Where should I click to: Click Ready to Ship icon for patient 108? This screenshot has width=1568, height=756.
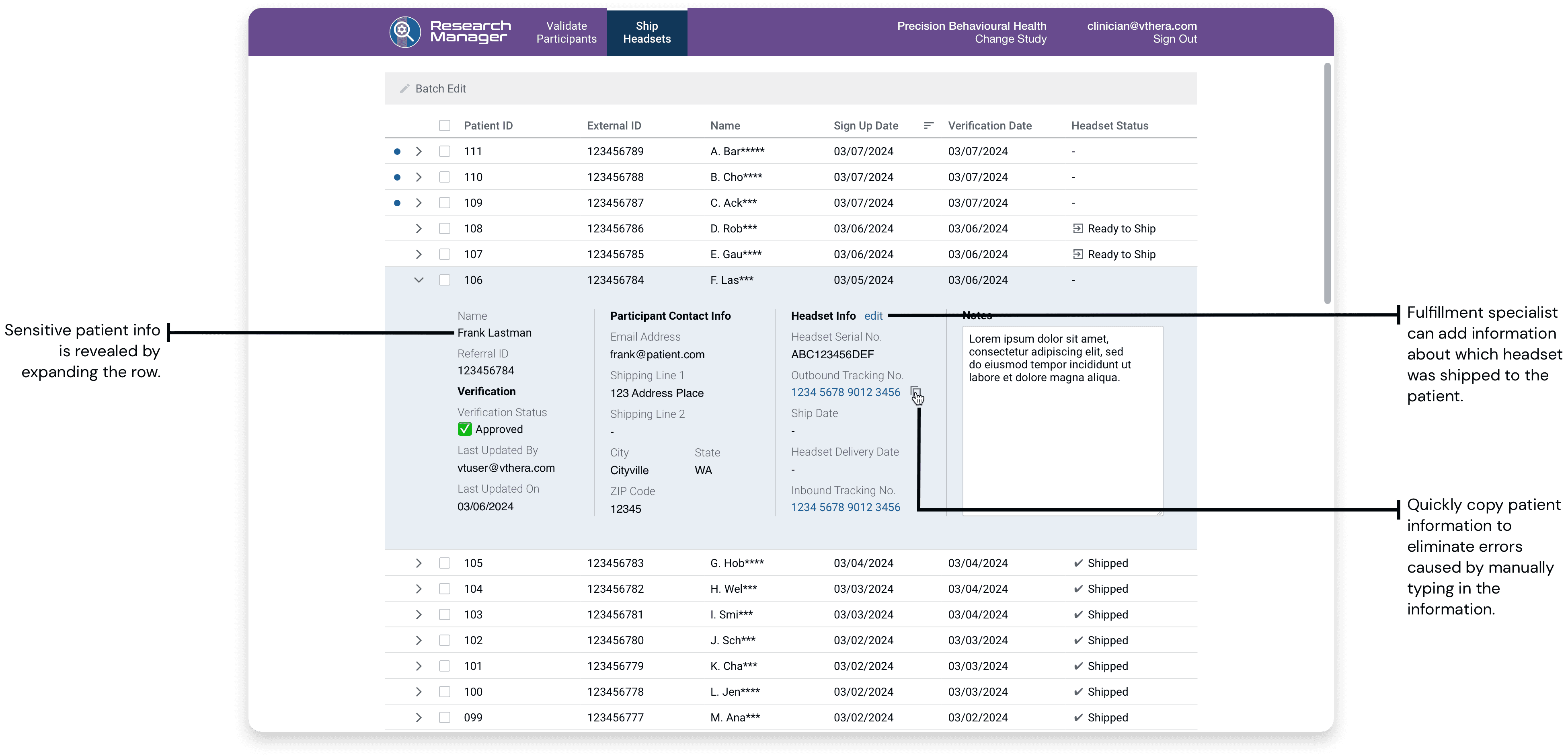tap(1077, 229)
